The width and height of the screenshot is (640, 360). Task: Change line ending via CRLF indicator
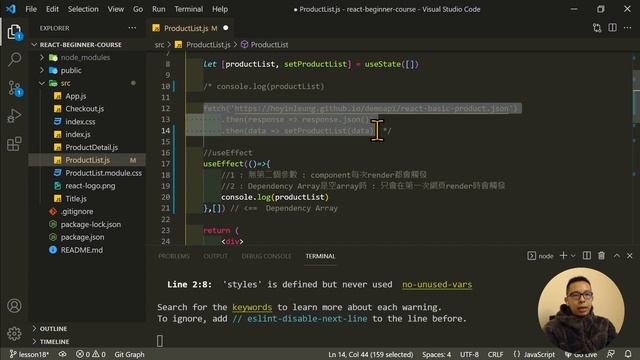click(x=496, y=354)
